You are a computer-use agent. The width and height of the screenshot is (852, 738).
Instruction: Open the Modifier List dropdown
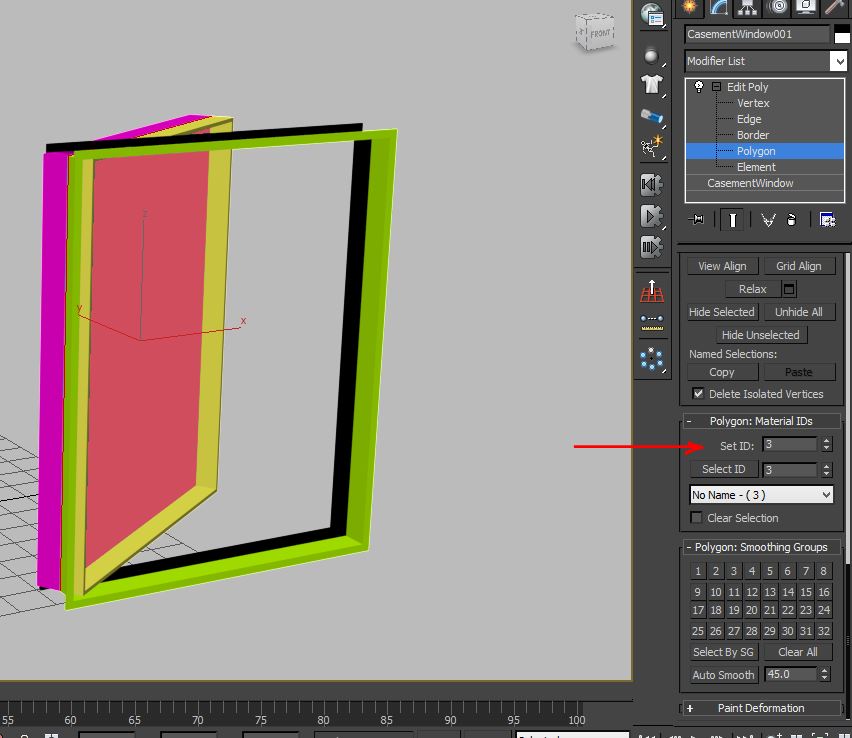point(764,61)
